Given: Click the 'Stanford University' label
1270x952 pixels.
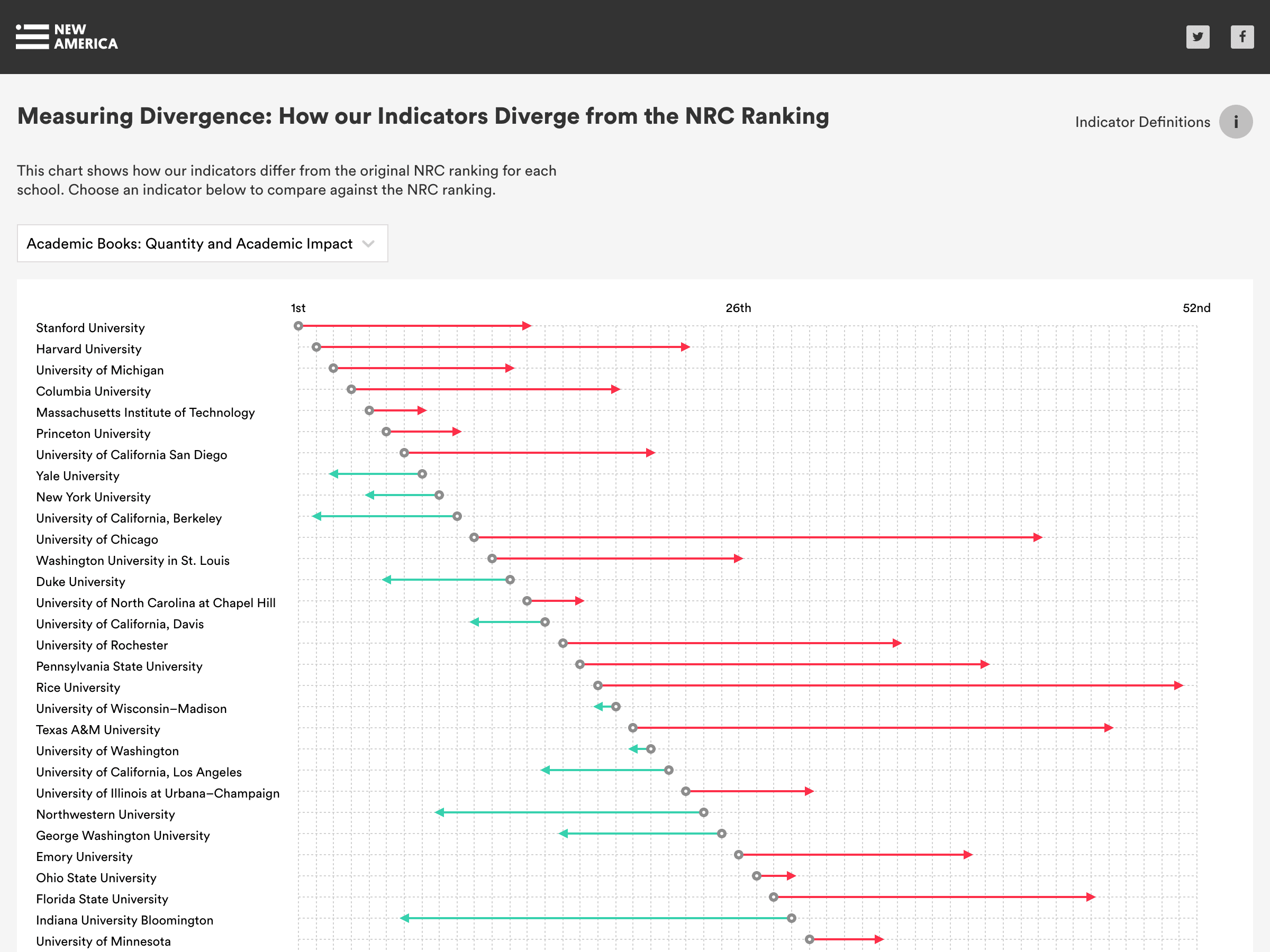Looking at the screenshot, I should tap(90, 328).
